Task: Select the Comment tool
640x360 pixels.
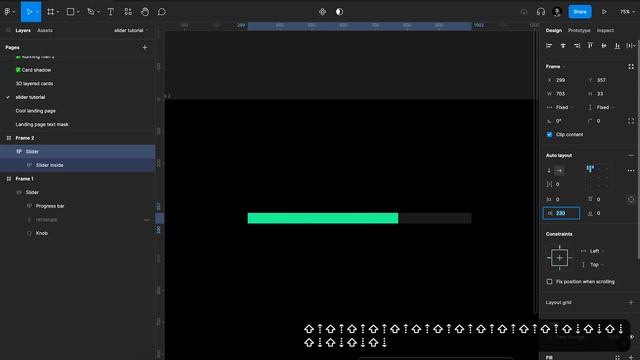Action: 162,12
